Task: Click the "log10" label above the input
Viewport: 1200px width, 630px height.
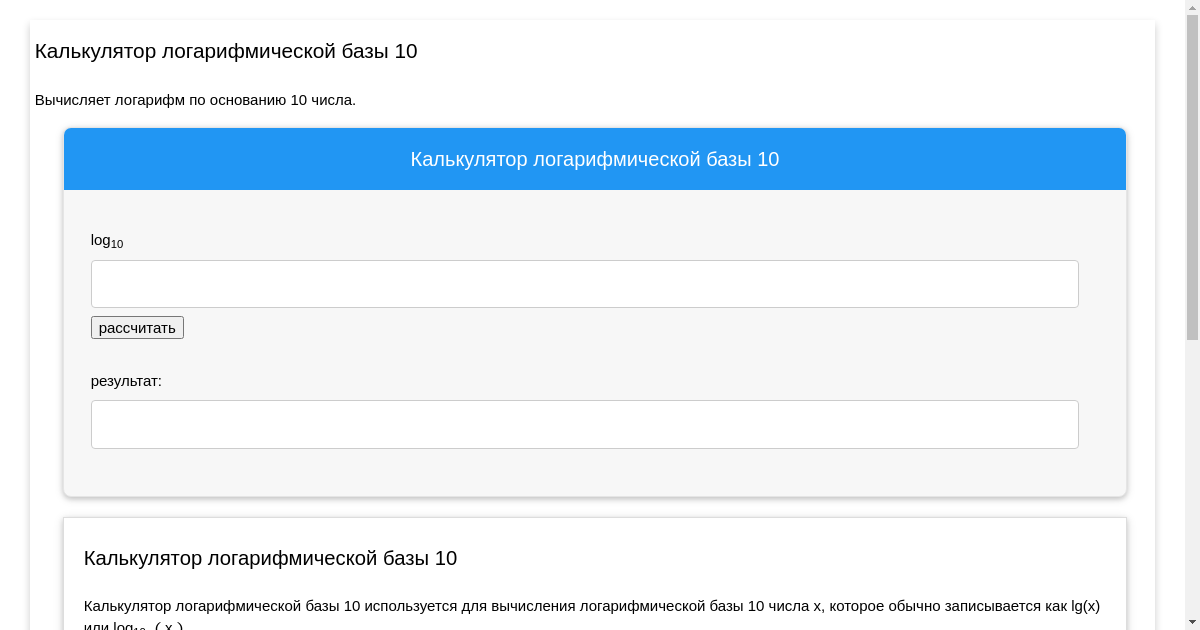Action: click(x=106, y=241)
